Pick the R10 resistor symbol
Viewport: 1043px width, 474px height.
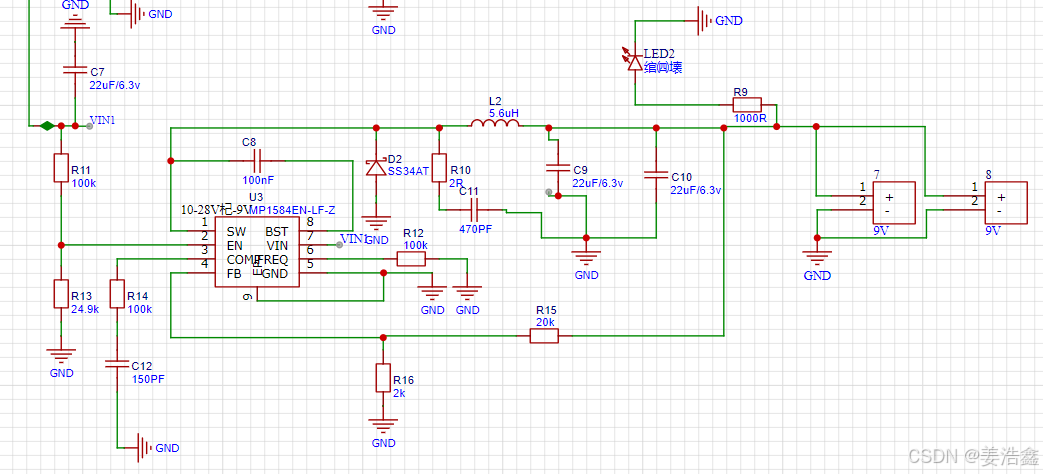[x=439, y=168]
